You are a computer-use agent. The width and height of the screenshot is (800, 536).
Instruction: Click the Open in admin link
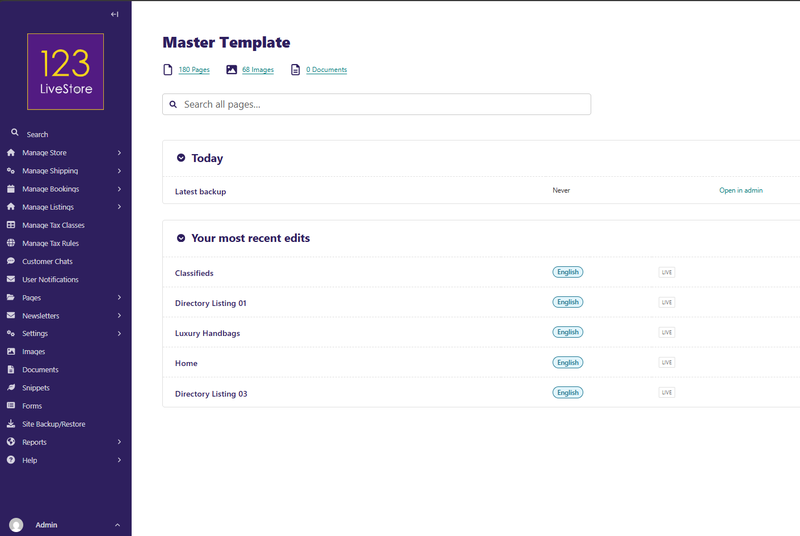pyautogui.click(x=741, y=190)
